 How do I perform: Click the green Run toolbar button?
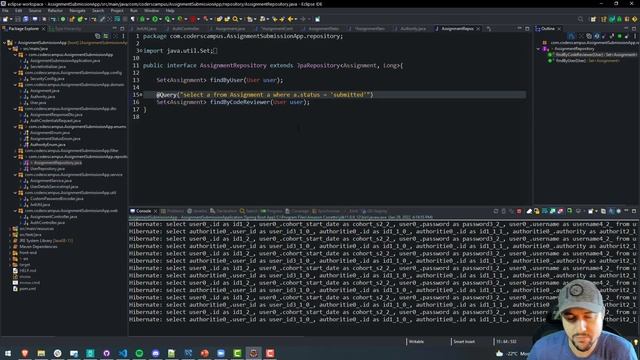pos(155,19)
